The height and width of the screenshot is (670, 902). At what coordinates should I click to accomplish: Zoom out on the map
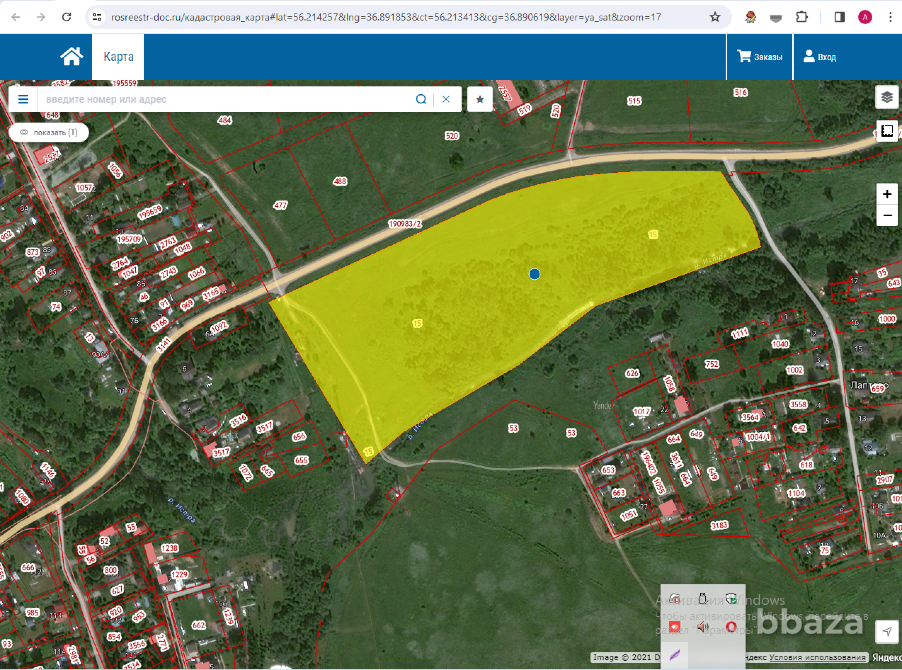coord(887,216)
